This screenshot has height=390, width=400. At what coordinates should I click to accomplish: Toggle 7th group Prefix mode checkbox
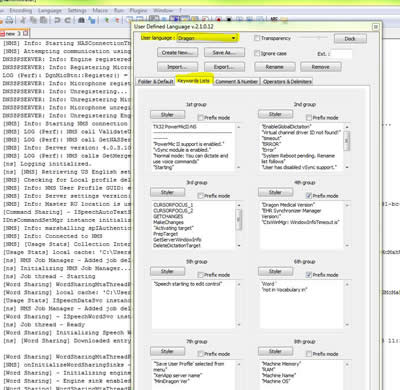tap(200, 354)
